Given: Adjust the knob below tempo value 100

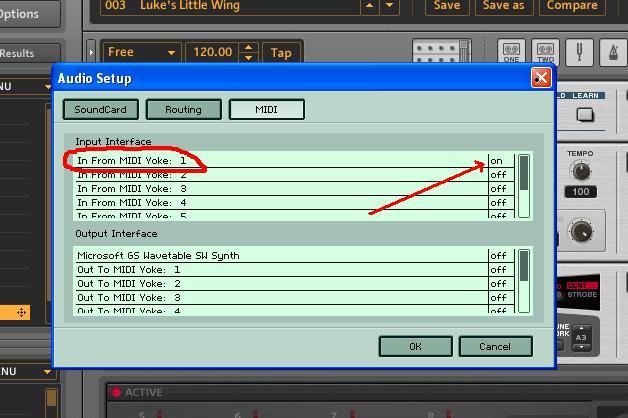Looking at the screenshot, I should [582, 231].
